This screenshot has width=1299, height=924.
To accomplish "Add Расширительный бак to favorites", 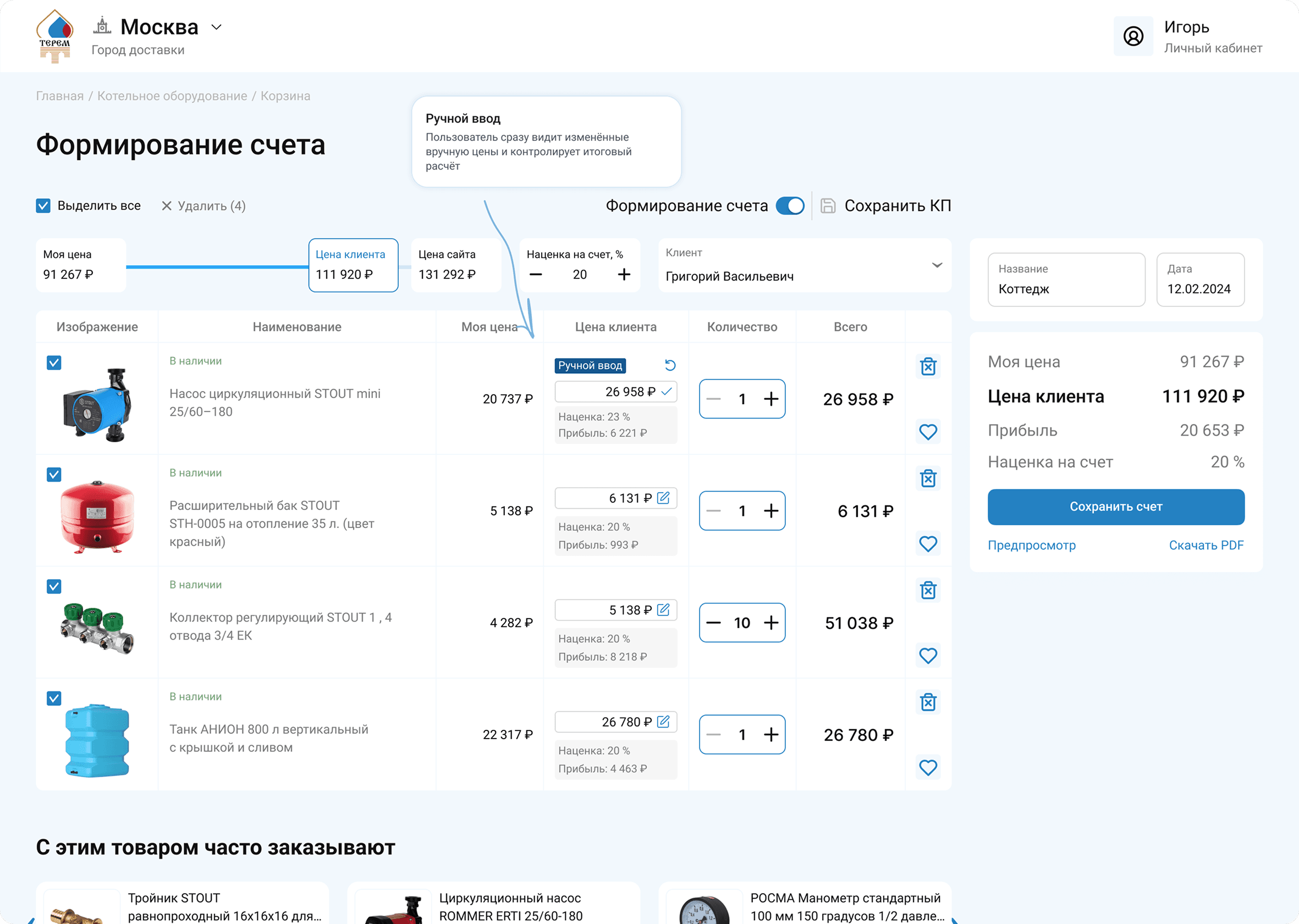I will click(928, 544).
